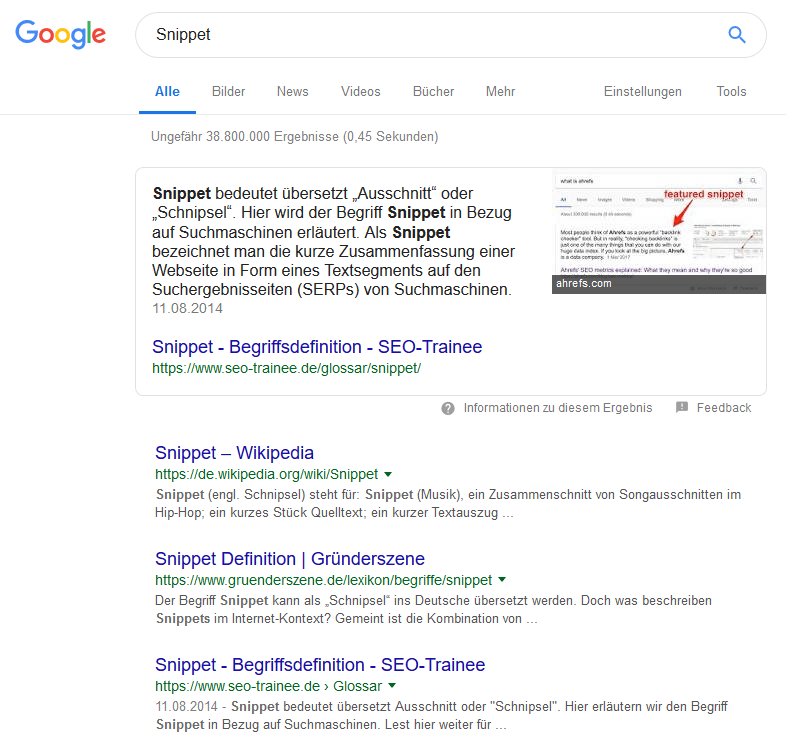
Task: Click the blue search magnifier icon
Action: (x=736, y=35)
